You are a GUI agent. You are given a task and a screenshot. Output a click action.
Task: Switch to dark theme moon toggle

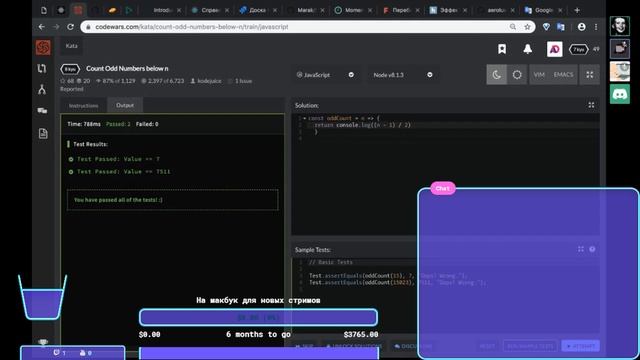tap(496, 75)
